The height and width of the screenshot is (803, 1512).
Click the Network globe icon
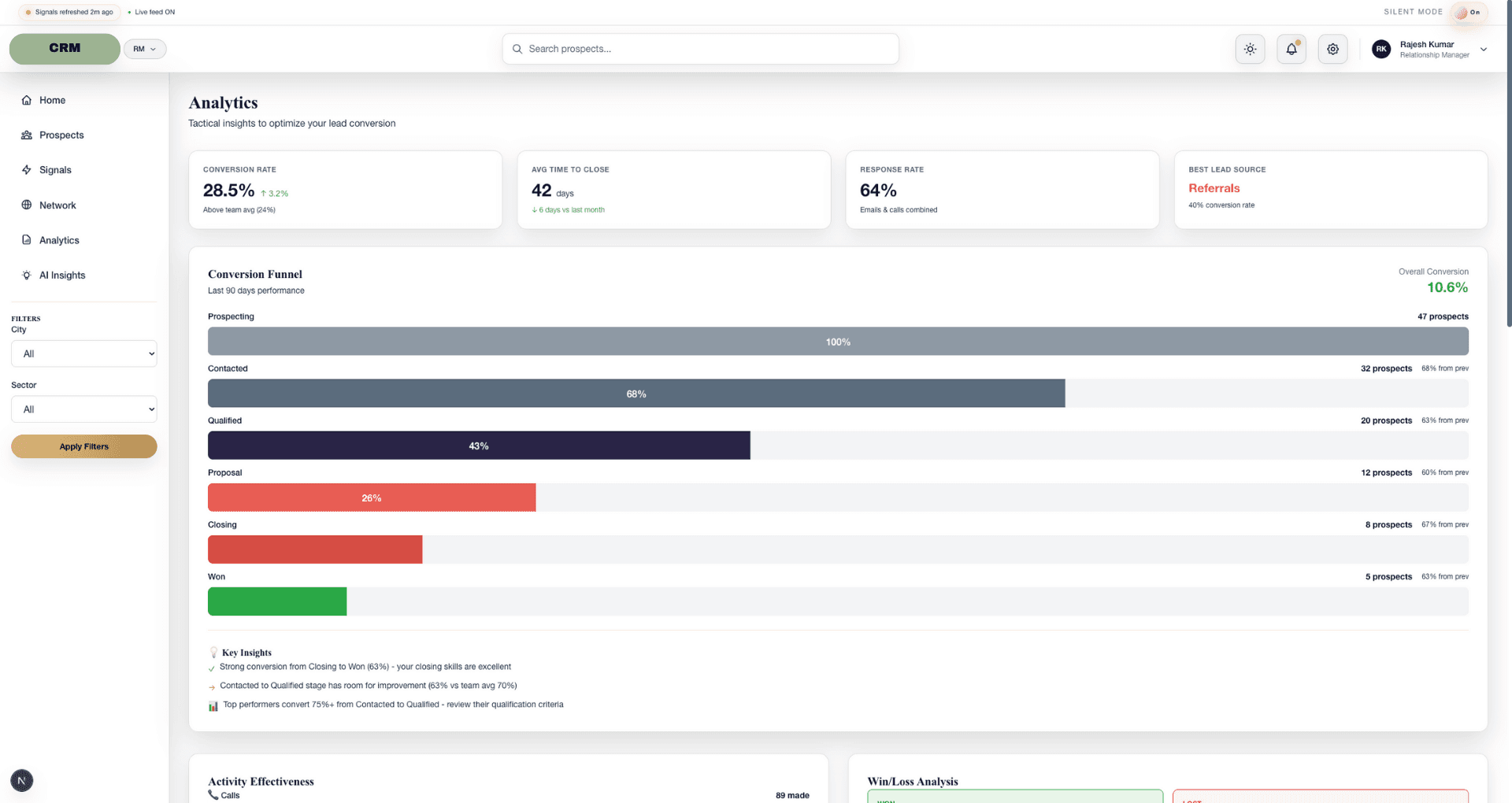tap(27, 205)
